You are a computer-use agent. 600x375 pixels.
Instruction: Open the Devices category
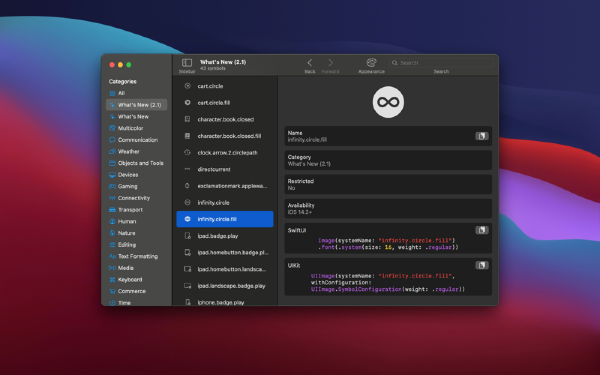pyautogui.click(x=136, y=175)
